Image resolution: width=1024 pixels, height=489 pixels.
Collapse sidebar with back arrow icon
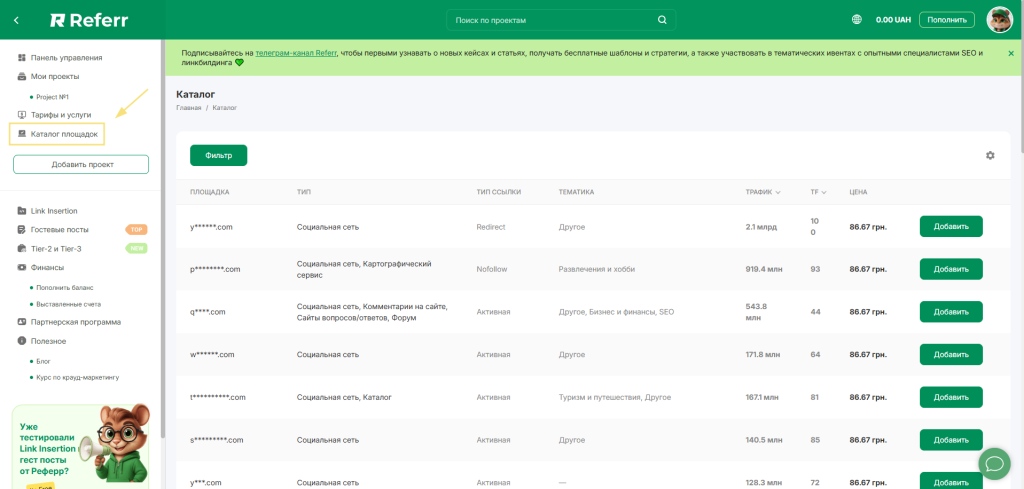[x=16, y=20]
